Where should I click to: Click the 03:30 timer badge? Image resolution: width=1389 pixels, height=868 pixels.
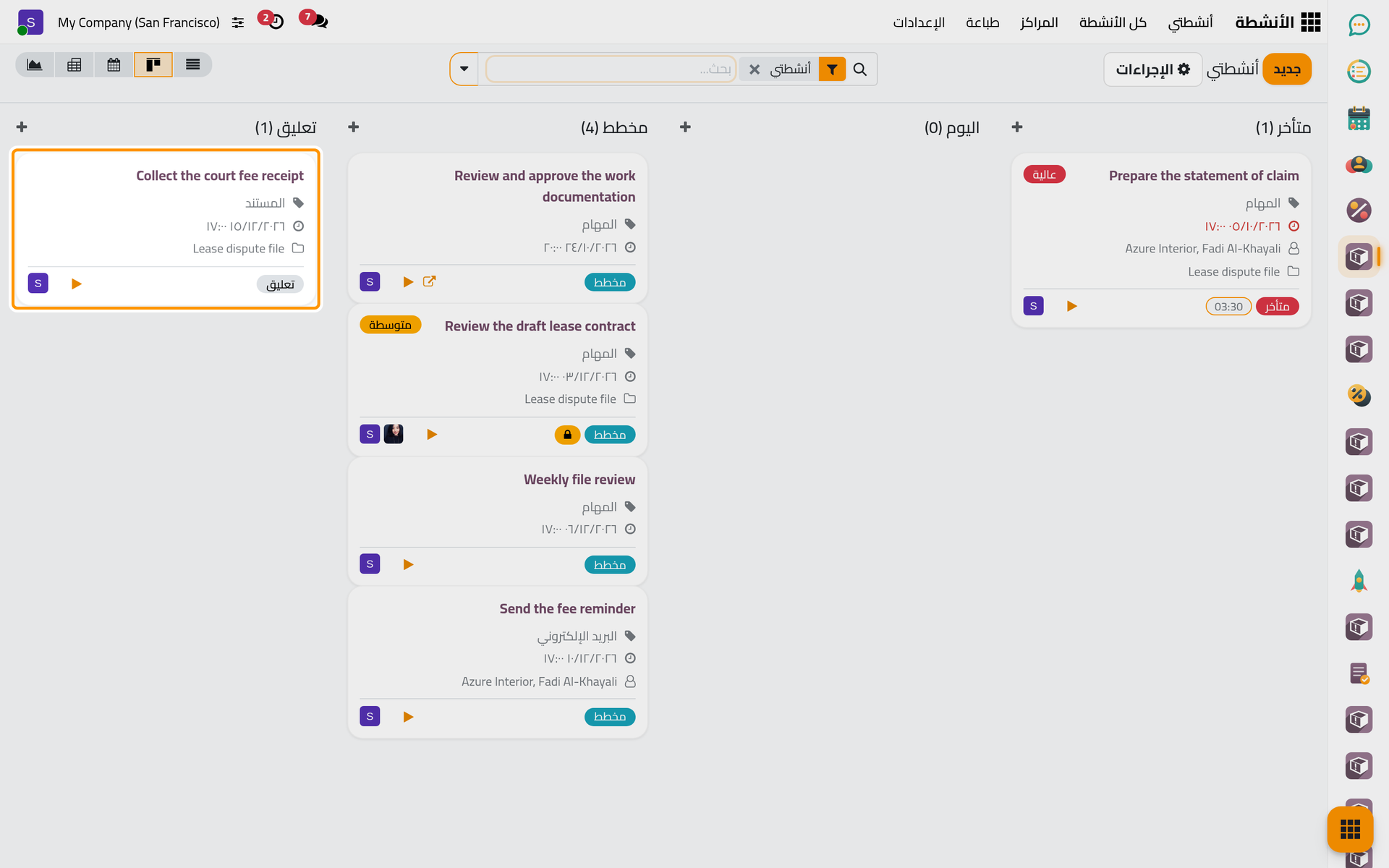1228,307
